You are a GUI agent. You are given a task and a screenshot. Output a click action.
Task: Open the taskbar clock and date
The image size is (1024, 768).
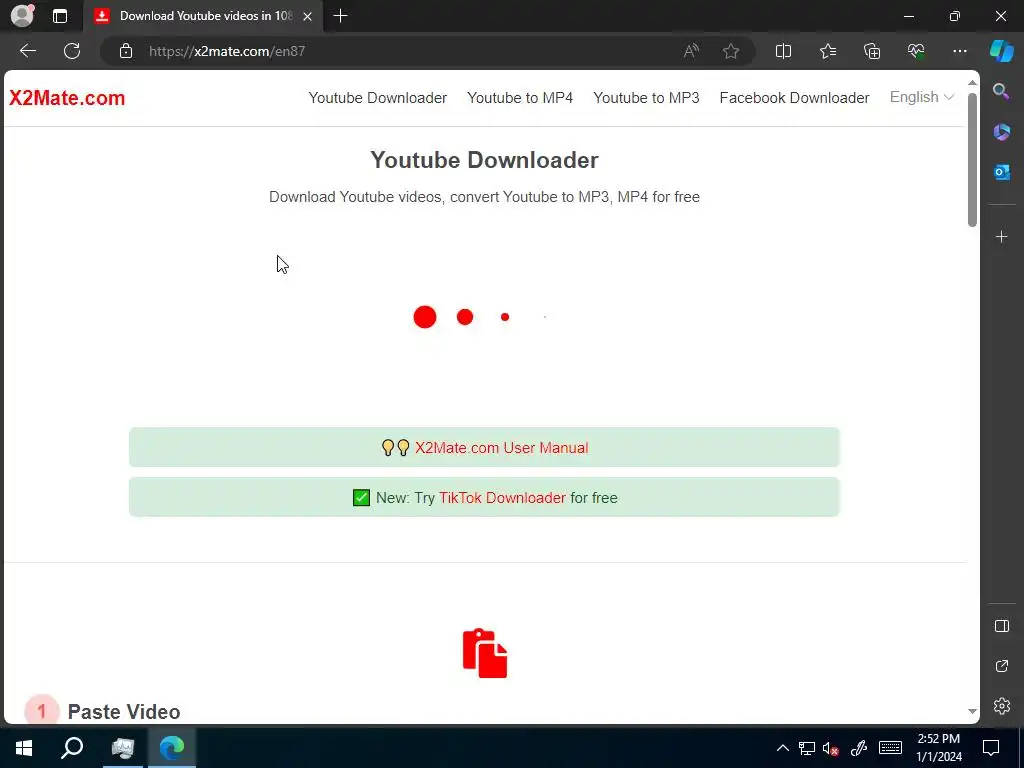938,748
